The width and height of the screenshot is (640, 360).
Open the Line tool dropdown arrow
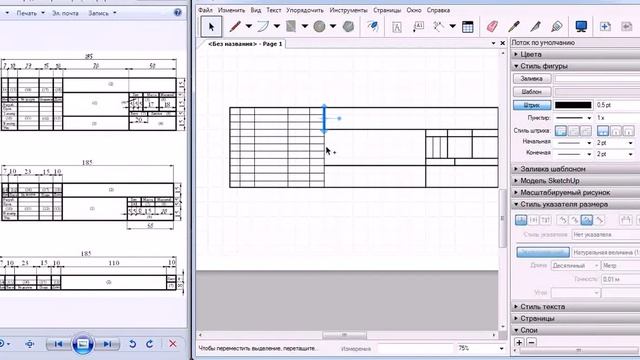[x=248, y=27]
